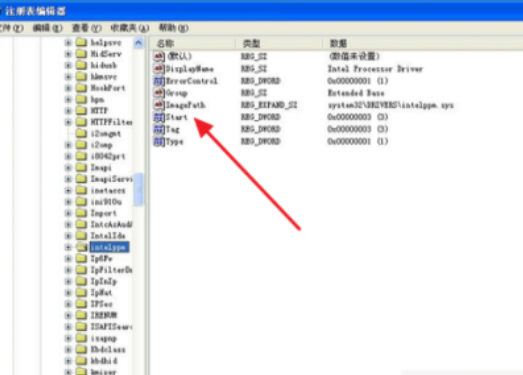Image resolution: width=523 pixels, height=375 pixels.
Task: Expand the i2omp key
Action: point(68,145)
